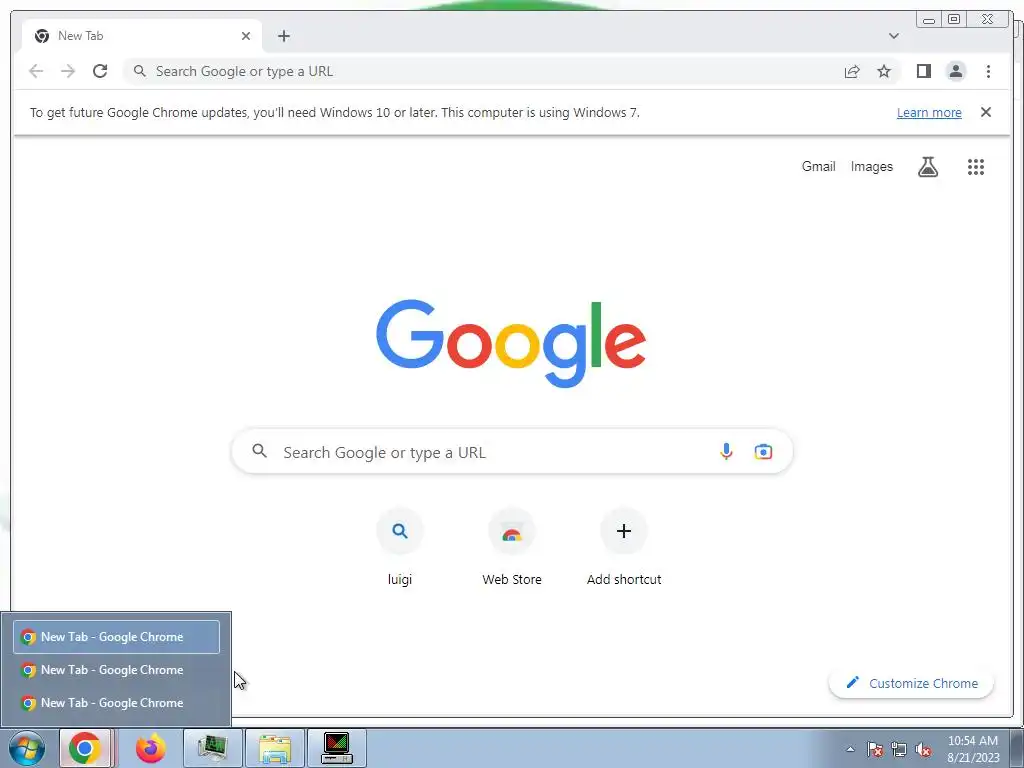The width and height of the screenshot is (1024, 768).
Task: Click Customize Chrome button
Action: 911,683
